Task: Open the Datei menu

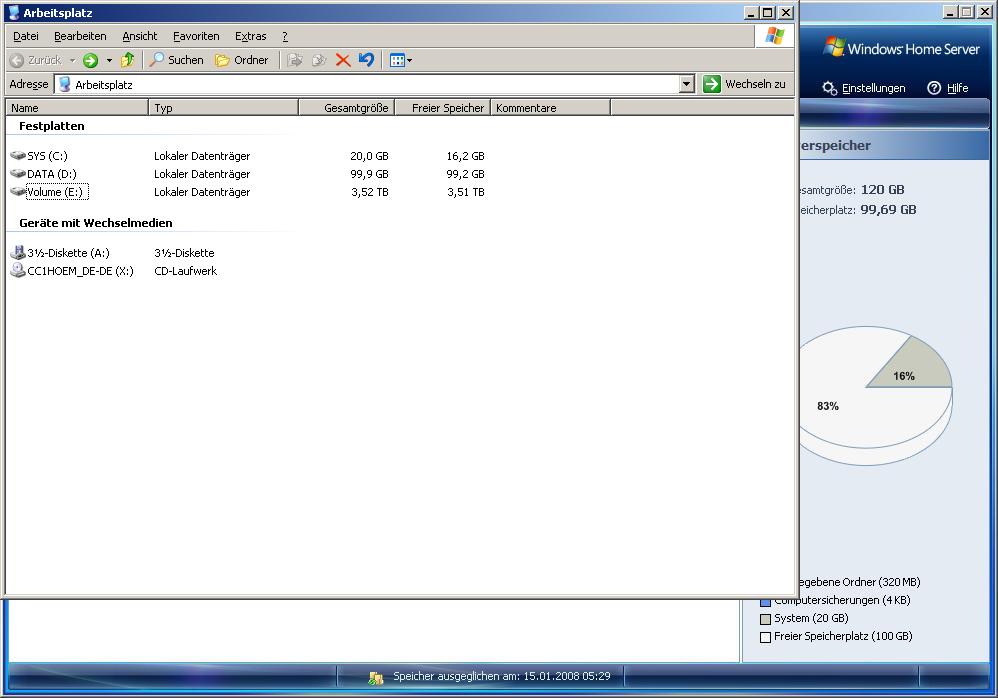Action: (25, 36)
